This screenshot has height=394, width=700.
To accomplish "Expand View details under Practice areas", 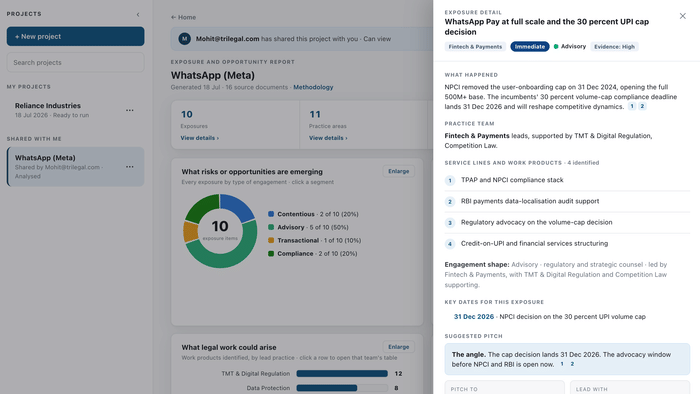I will point(328,138).
